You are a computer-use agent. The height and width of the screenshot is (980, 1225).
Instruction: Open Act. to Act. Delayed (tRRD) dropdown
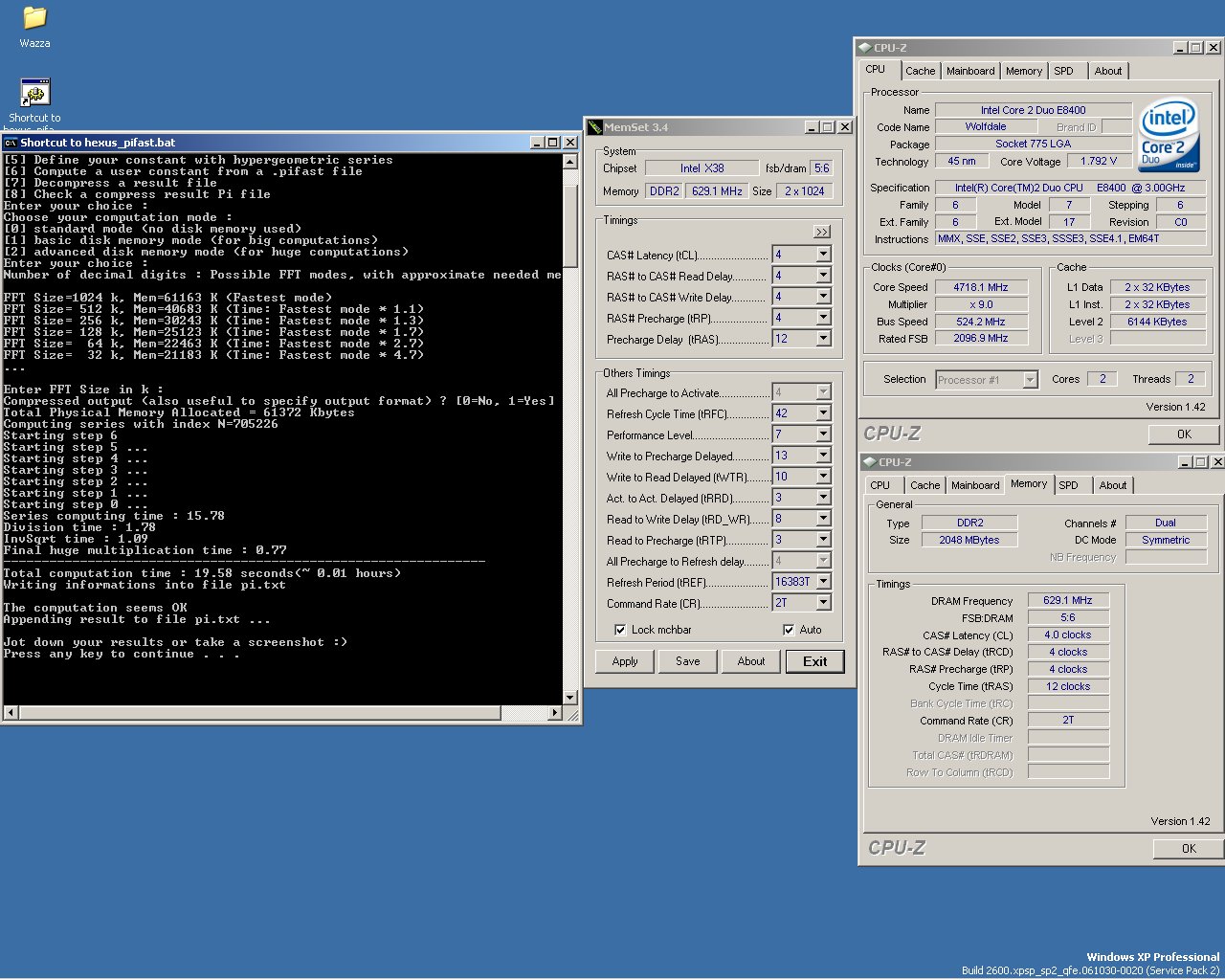coord(823,498)
